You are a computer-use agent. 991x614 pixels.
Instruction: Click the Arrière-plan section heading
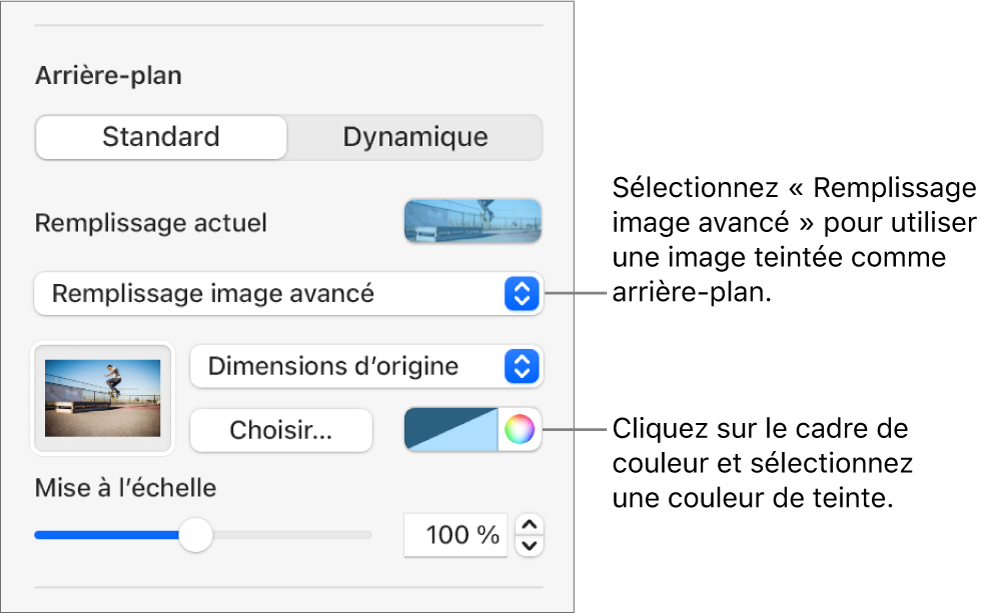108,76
